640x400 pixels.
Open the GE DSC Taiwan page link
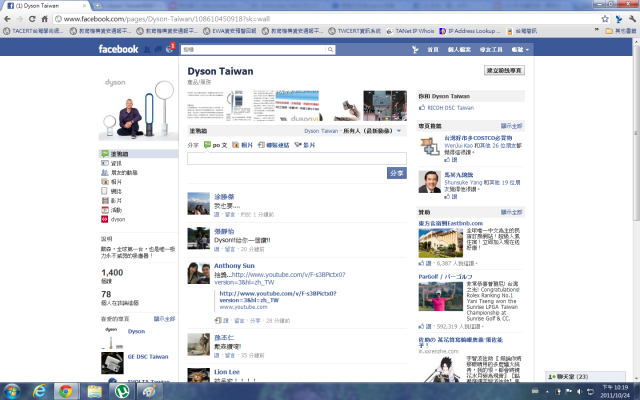pos(148,356)
